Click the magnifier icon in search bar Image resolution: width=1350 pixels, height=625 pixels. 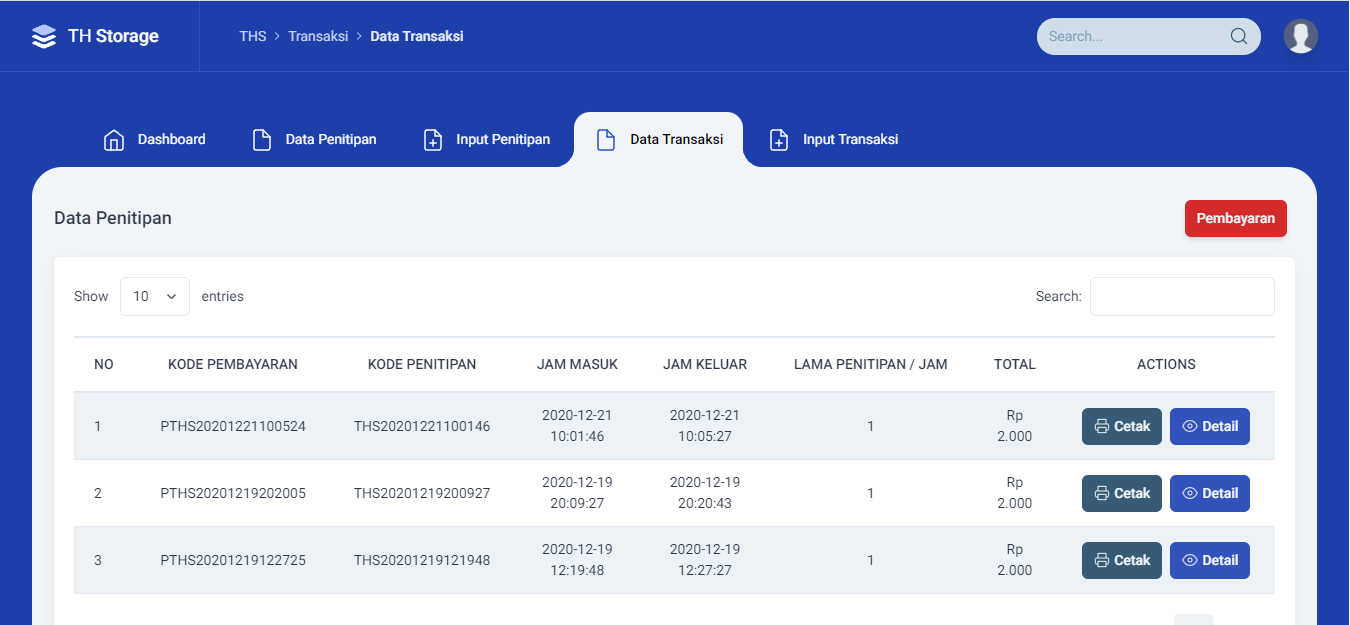tap(1238, 37)
